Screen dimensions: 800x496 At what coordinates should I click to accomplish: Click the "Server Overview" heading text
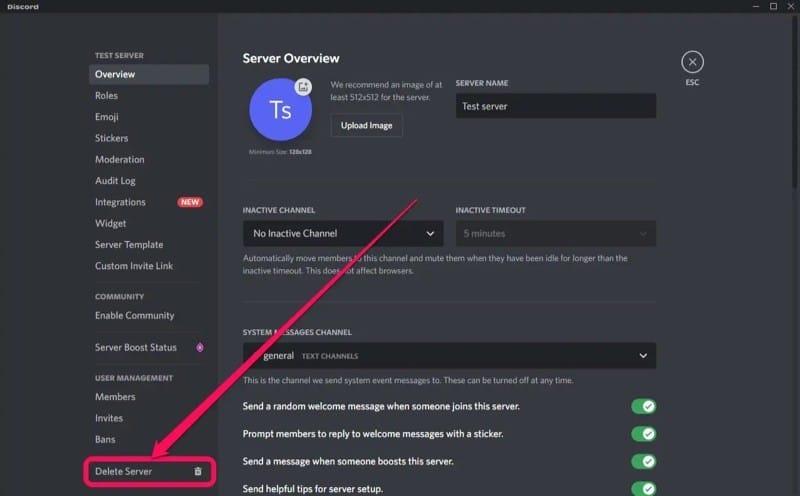click(x=291, y=58)
